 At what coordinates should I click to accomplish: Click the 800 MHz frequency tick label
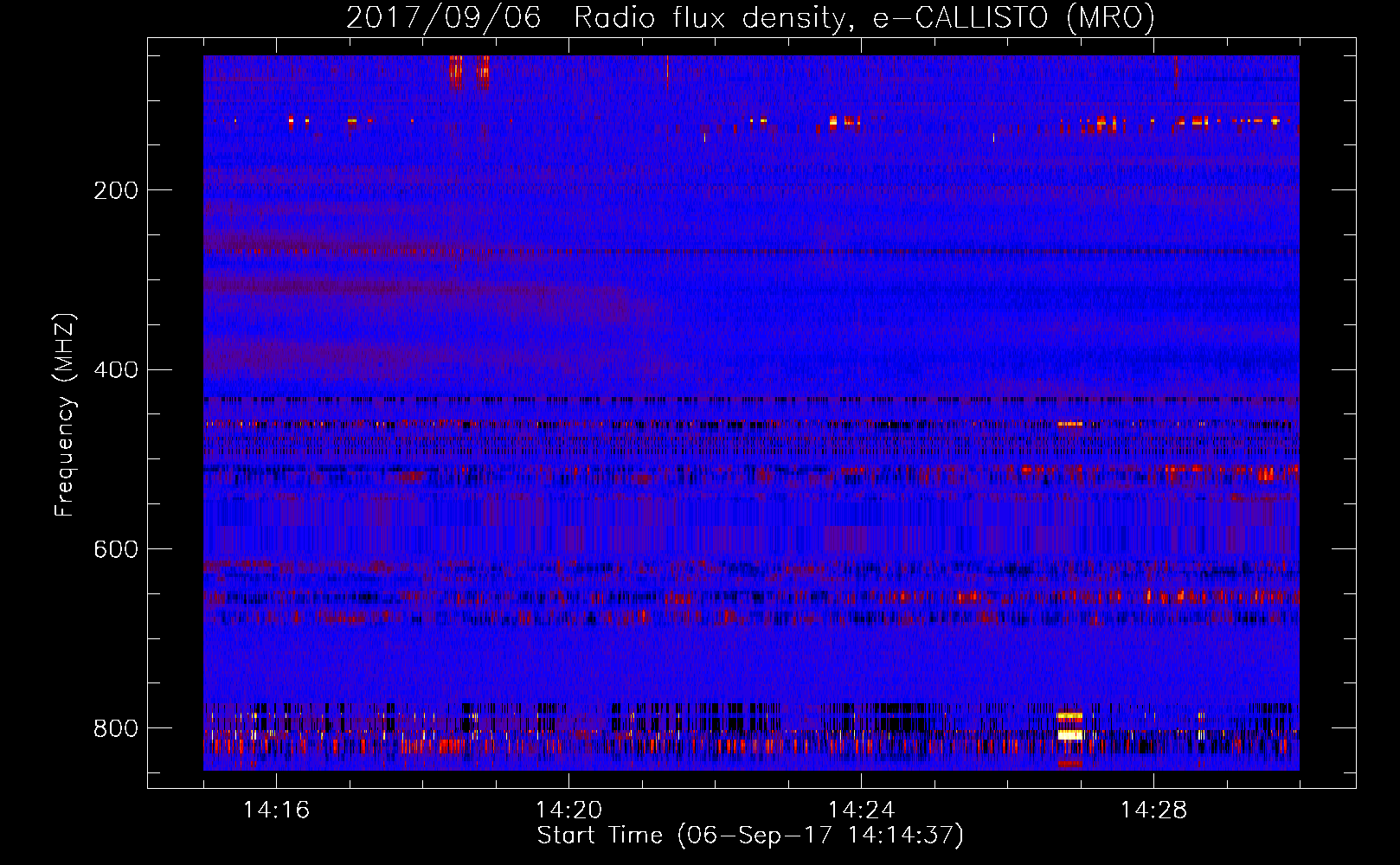point(116,728)
